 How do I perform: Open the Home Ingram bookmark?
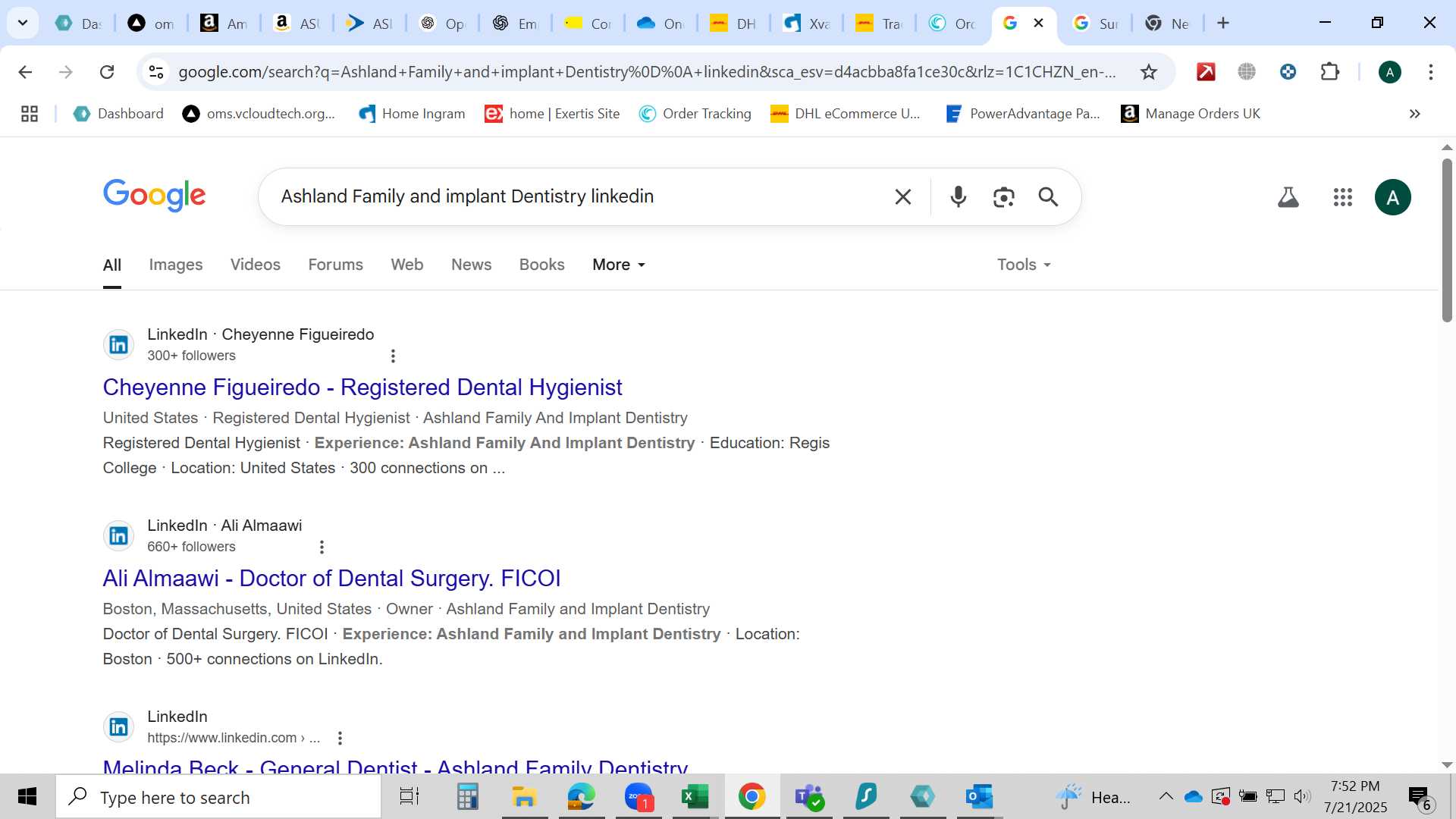click(412, 114)
